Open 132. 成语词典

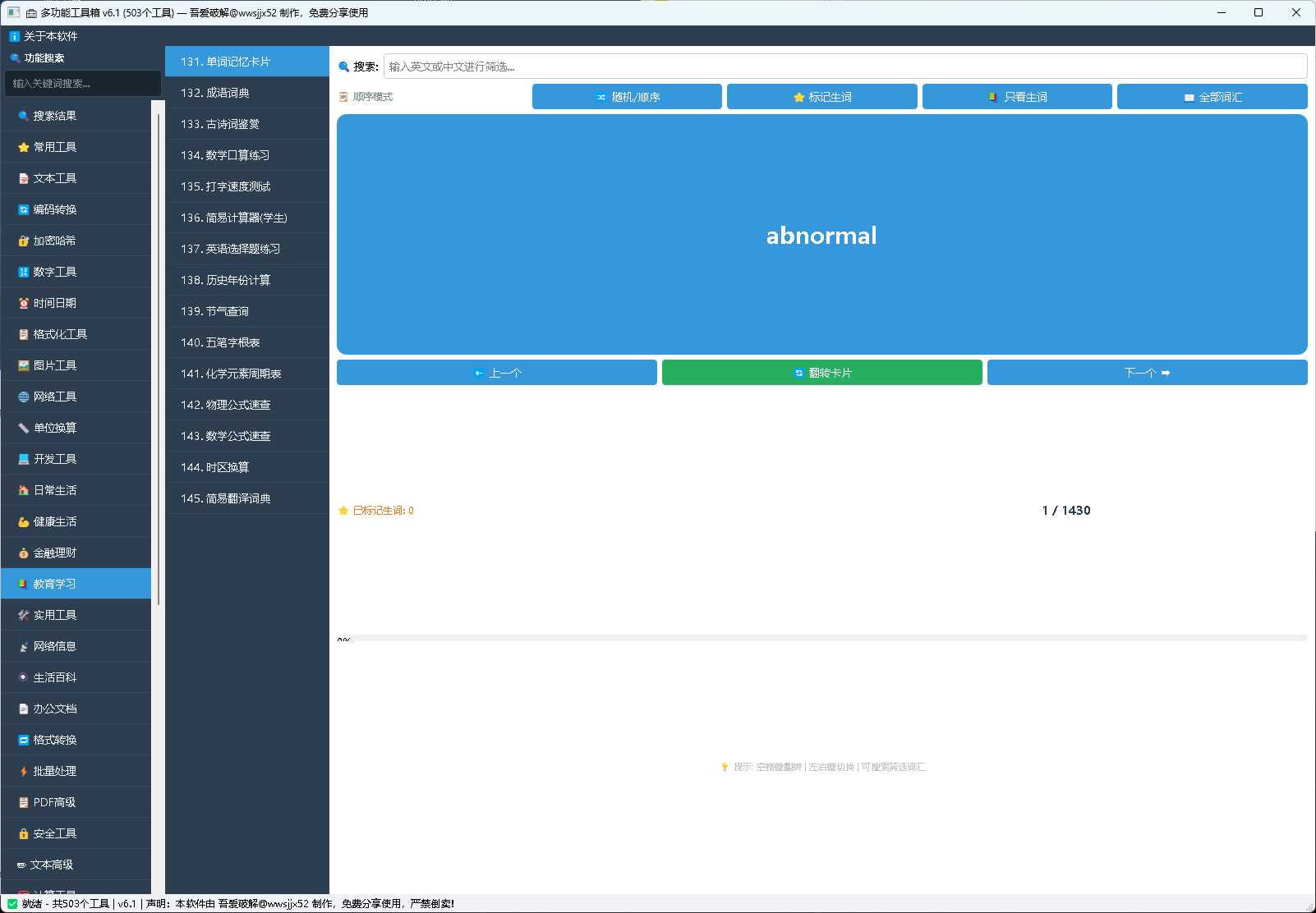tap(247, 93)
